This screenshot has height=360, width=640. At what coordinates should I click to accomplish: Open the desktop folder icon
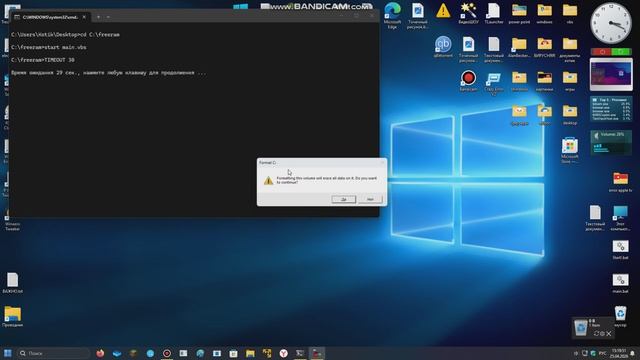pyautogui.click(x=570, y=114)
